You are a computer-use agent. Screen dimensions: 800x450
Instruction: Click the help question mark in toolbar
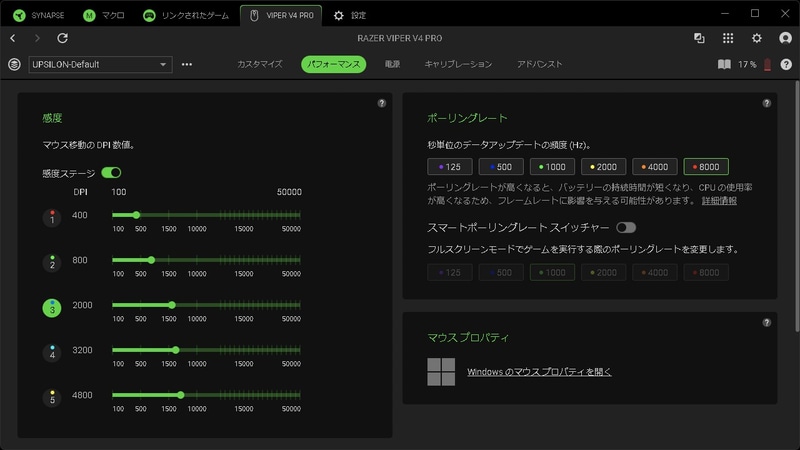click(x=786, y=64)
